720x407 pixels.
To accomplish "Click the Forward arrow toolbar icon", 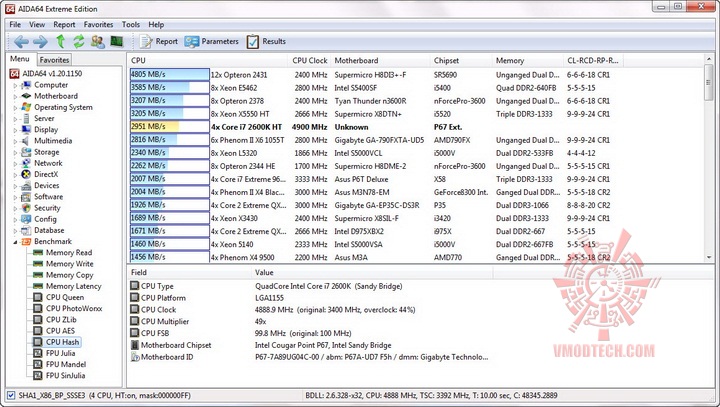I will pos(40,42).
